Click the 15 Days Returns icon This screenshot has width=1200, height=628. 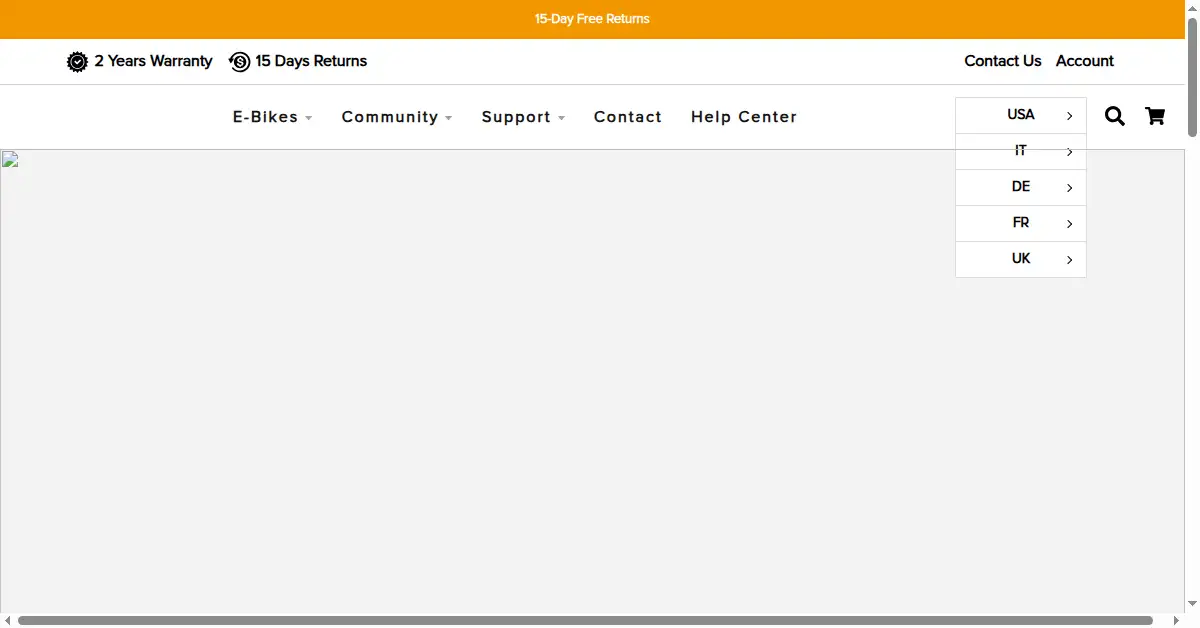[x=239, y=62]
